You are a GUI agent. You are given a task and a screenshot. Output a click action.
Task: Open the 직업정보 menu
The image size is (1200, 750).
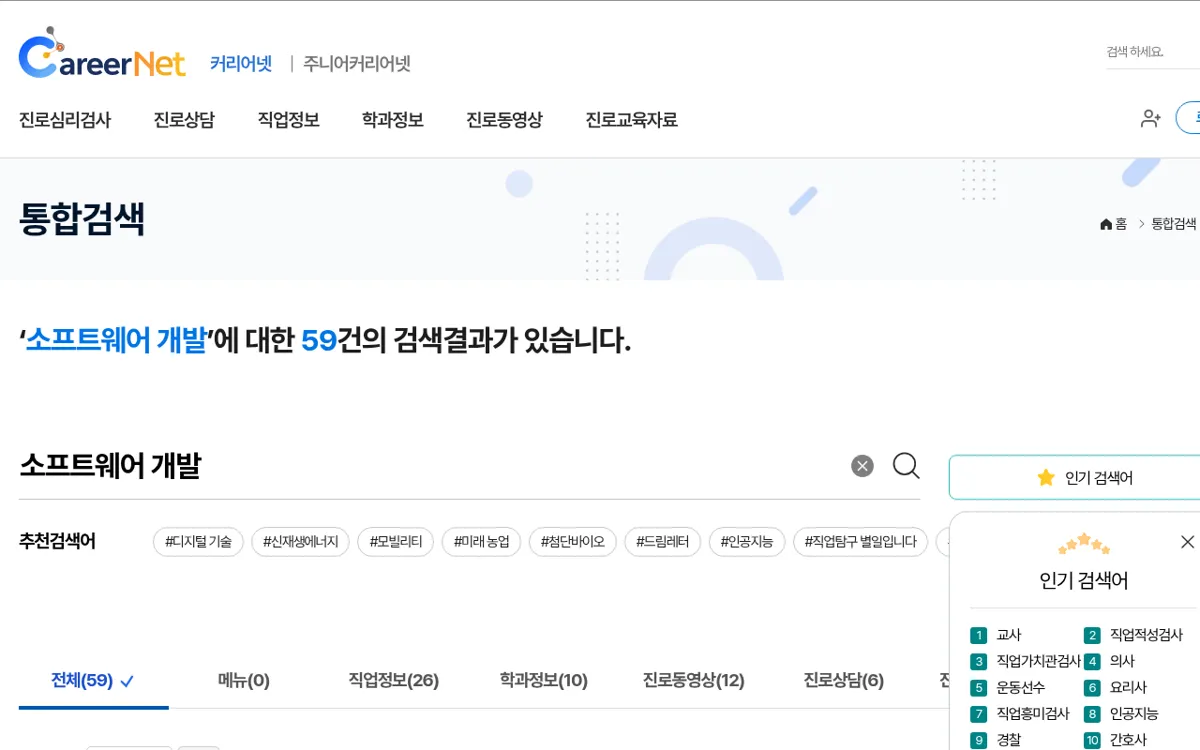(x=288, y=120)
